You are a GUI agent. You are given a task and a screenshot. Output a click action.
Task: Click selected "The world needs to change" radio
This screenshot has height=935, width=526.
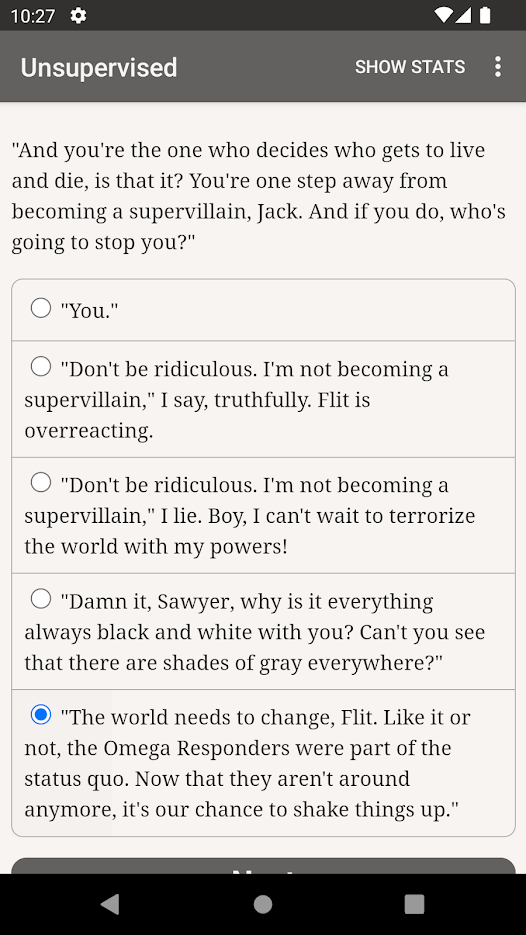[x=41, y=714]
